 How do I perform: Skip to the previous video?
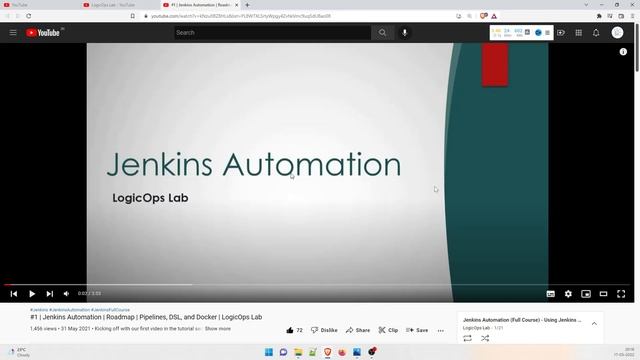(14, 293)
